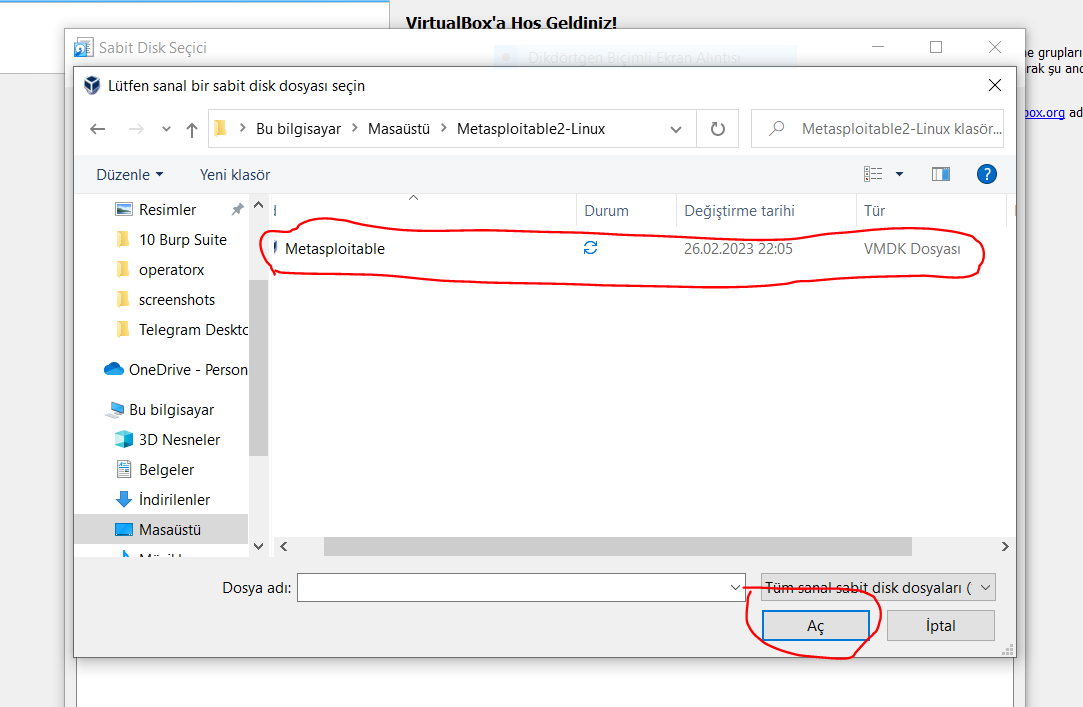The height and width of the screenshot is (707, 1083).
Task: Click the Sabit Disk Seçici window icon
Action: tap(84, 48)
